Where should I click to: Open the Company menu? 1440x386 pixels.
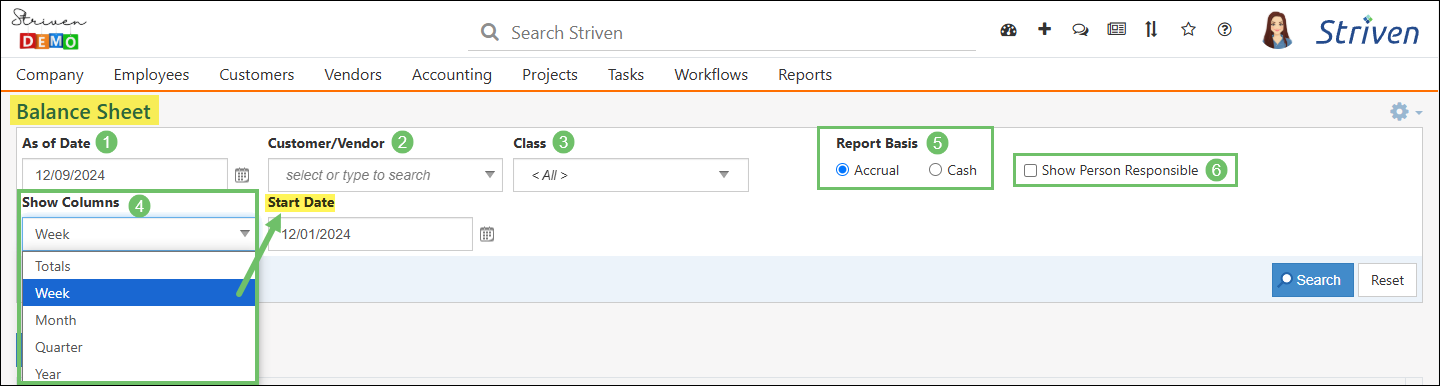pyautogui.click(x=50, y=74)
